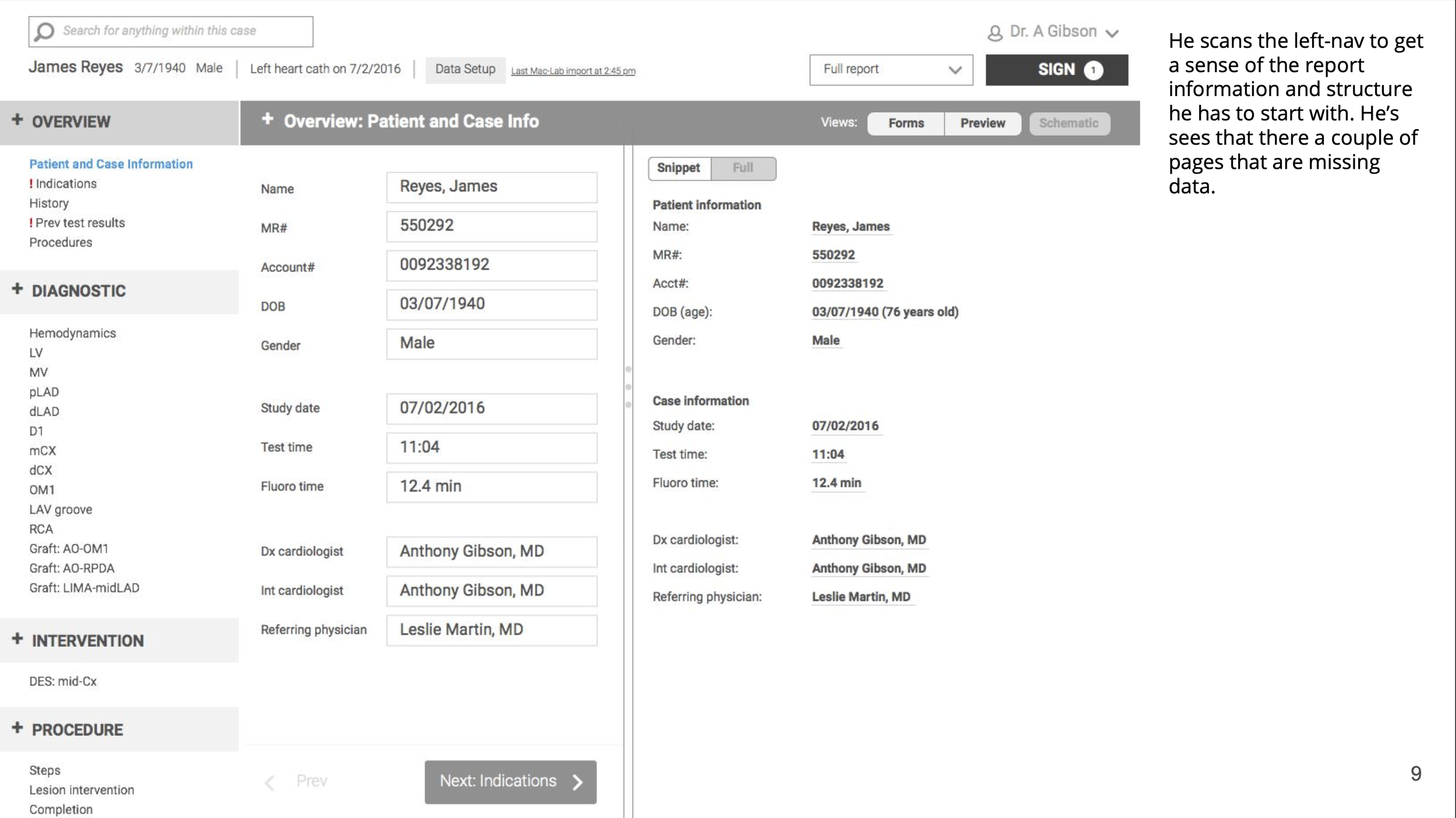The height and width of the screenshot is (818, 1456).
Task: Select the Snippet toggle option
Action: (x=678, y=168)
